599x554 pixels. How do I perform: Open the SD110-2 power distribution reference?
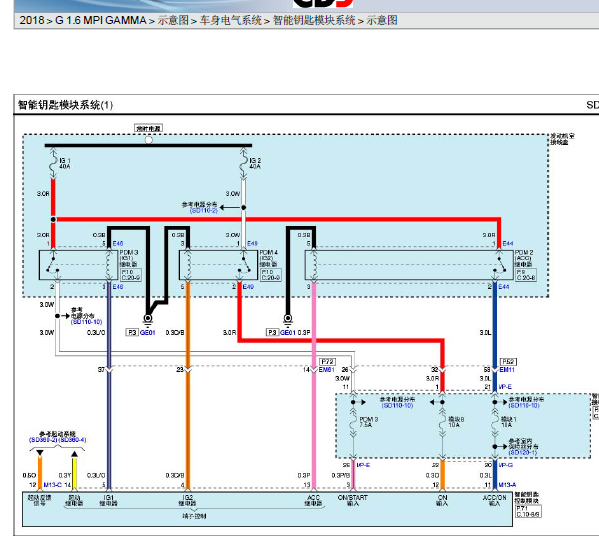tap(204, 211)
